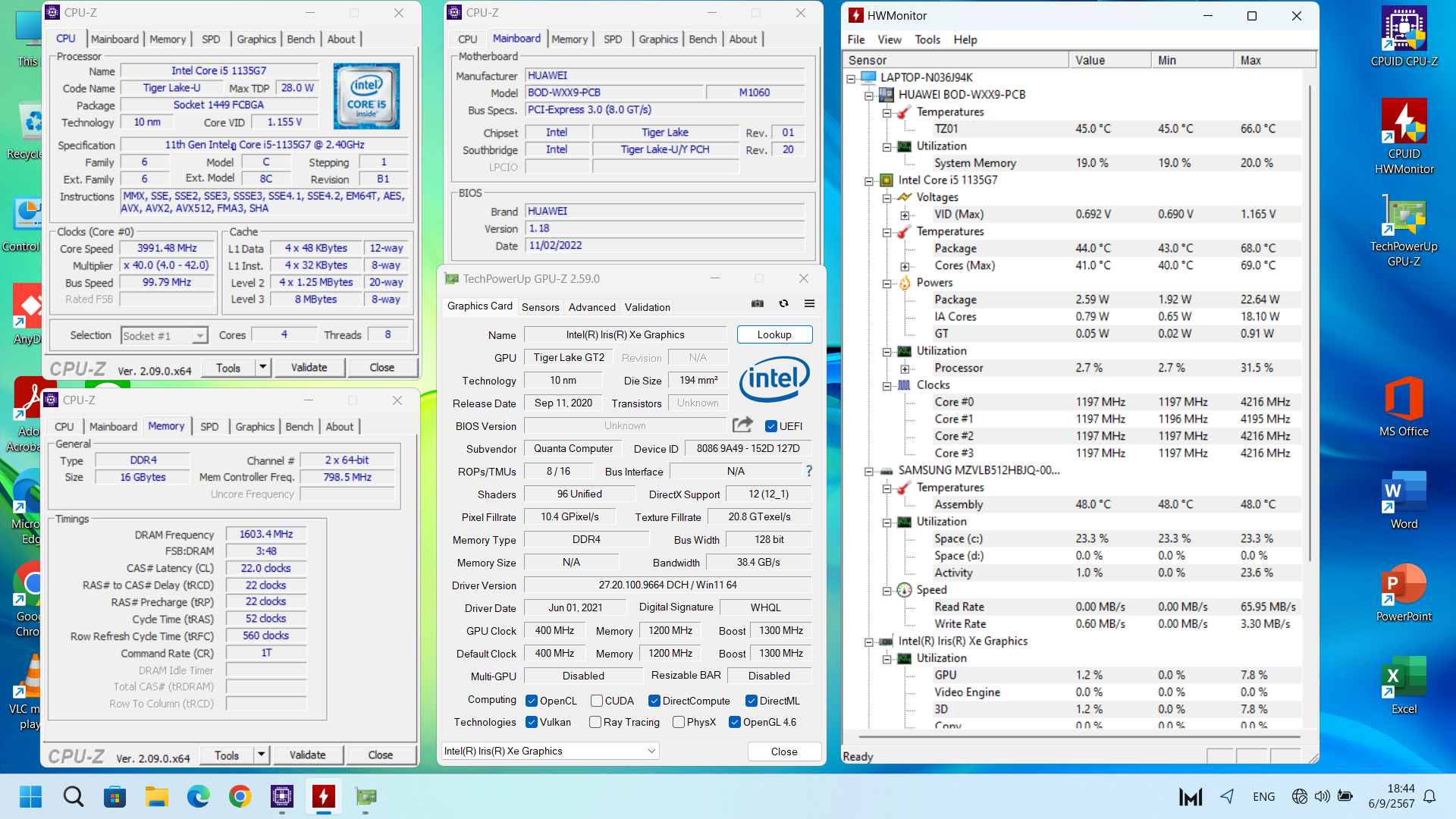
Task: Open Socket #1 selection dropdown
Action: click(x=200, y=335)
